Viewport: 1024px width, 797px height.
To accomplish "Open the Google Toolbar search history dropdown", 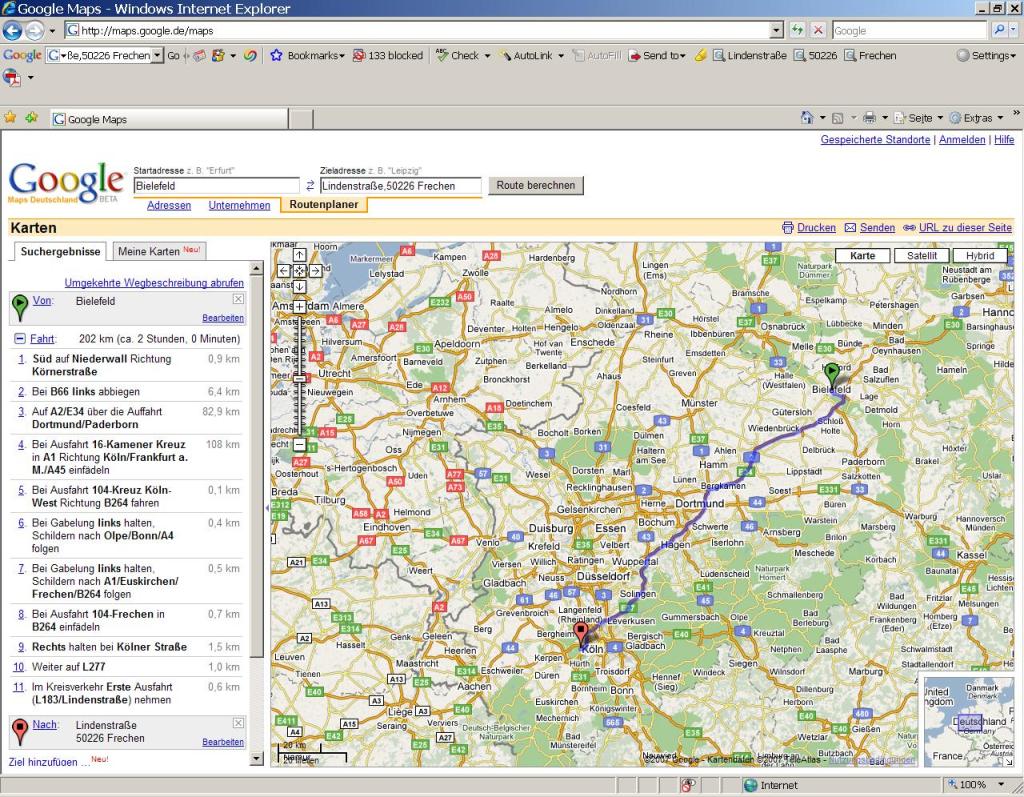I will [x=157, y=56].
